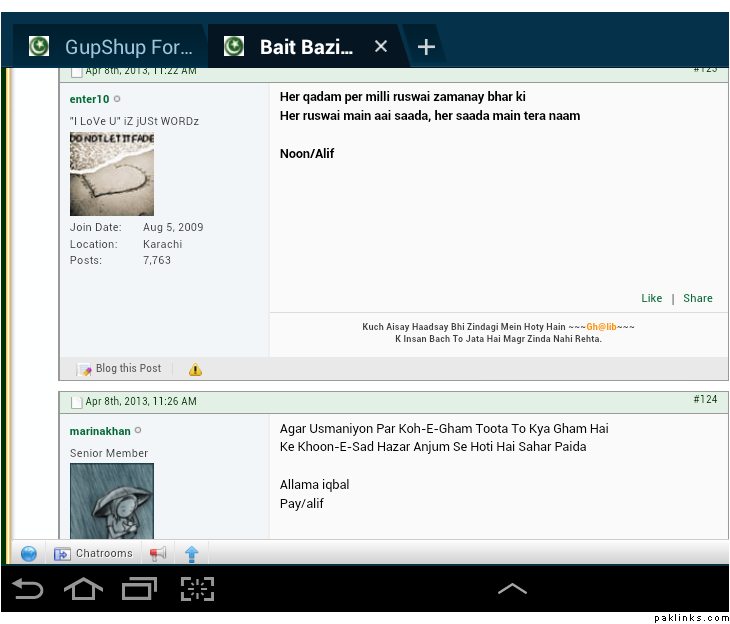Close the Bait Bazi tab
Viewport: 730px width, 624px height.
pos(381,47)
